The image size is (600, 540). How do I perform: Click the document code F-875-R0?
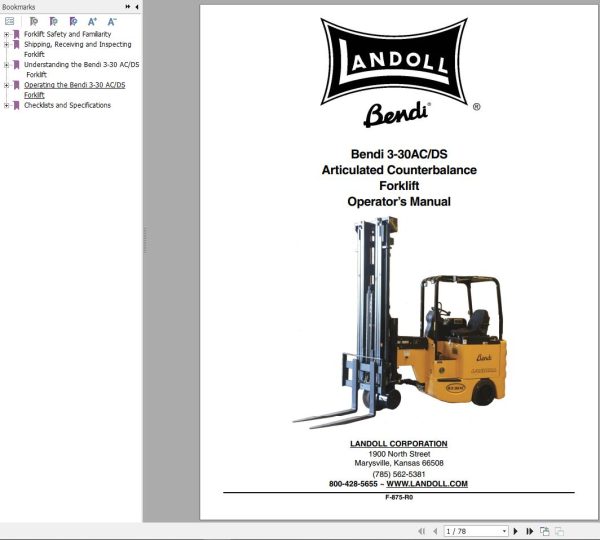(x=399, y=497)
